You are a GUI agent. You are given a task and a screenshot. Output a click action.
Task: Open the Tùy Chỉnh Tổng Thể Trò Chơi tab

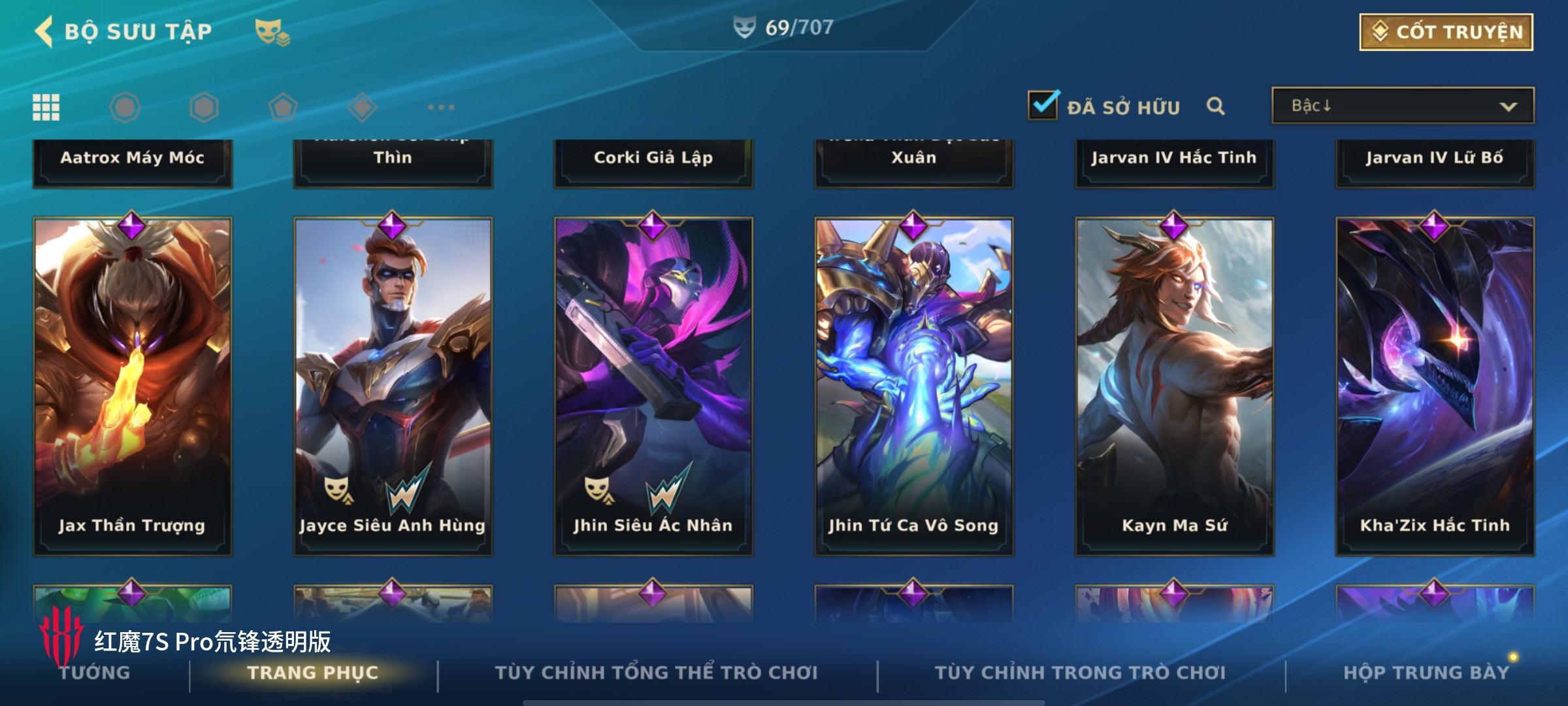[656, 673]
